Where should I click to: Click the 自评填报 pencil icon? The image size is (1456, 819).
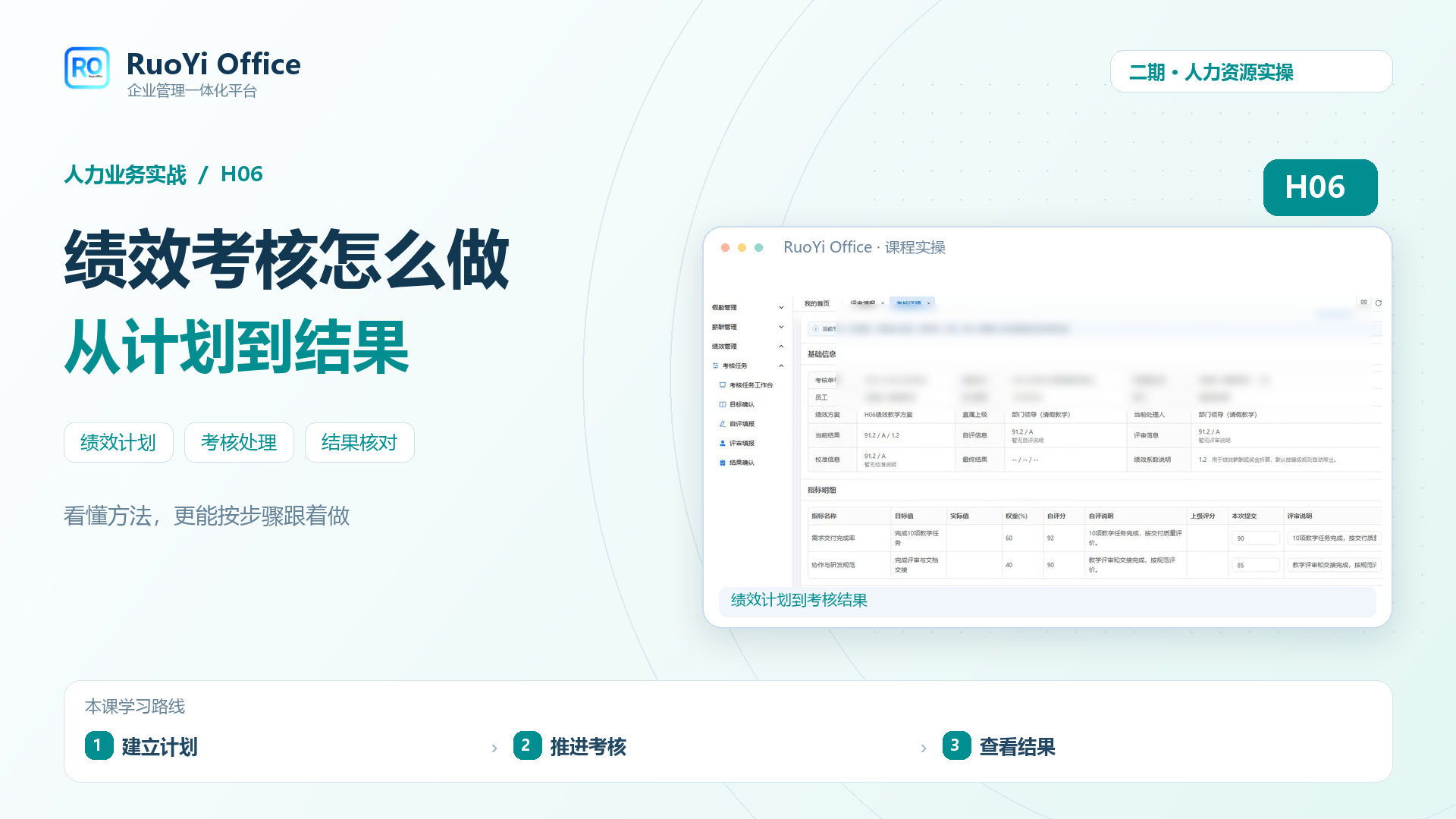(723, 424)
